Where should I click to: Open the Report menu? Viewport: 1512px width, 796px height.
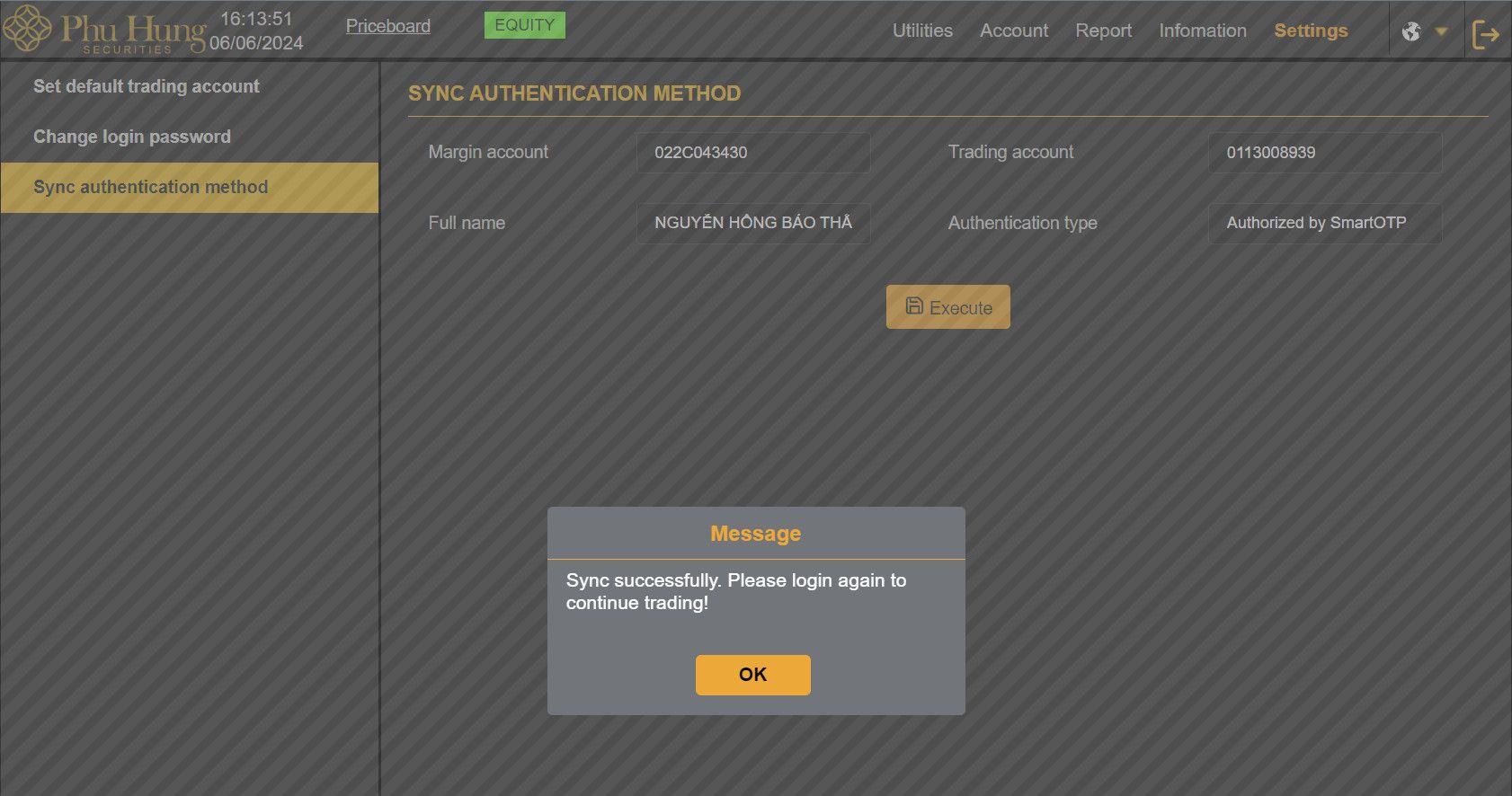1103,31
